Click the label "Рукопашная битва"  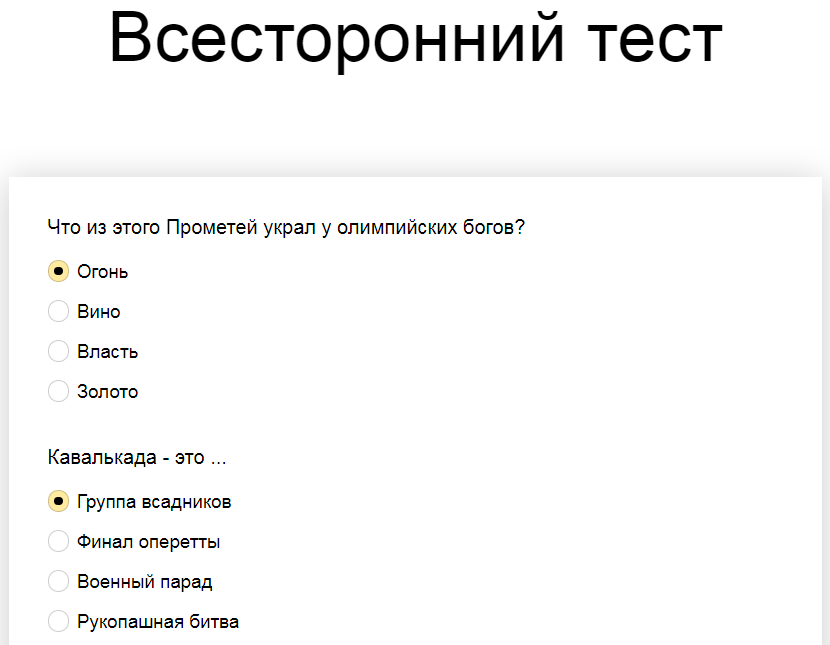157,620
